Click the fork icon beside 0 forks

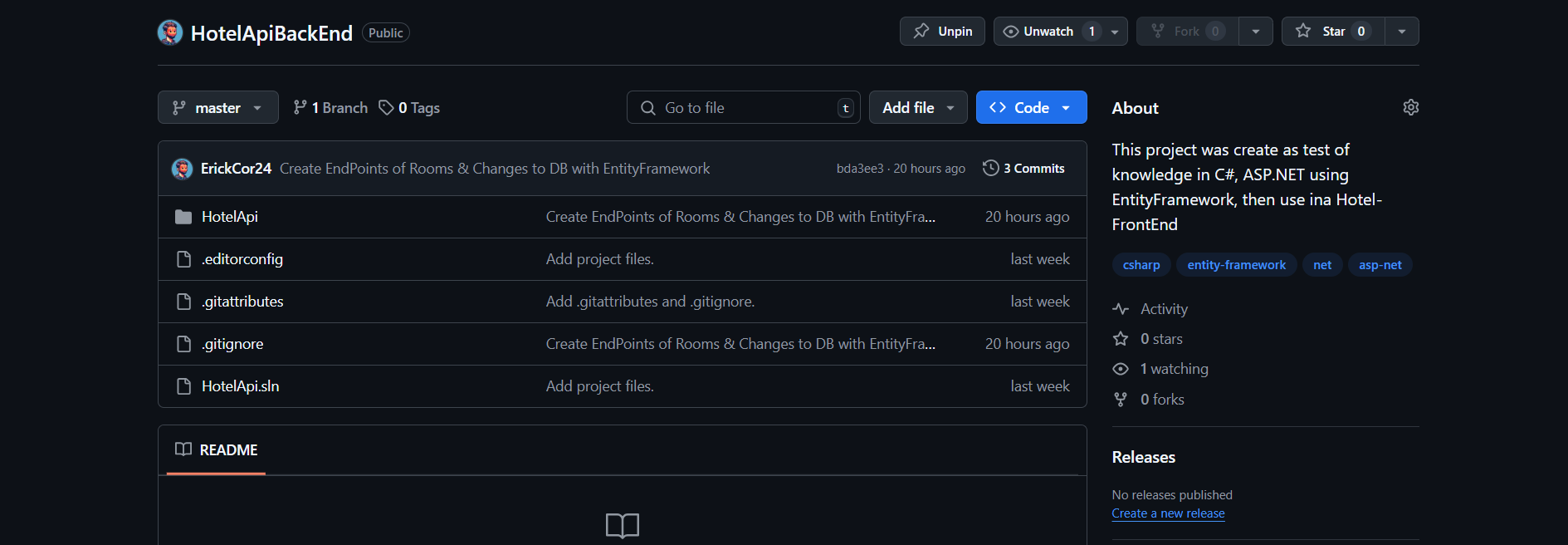click(x=1121, y=400)
